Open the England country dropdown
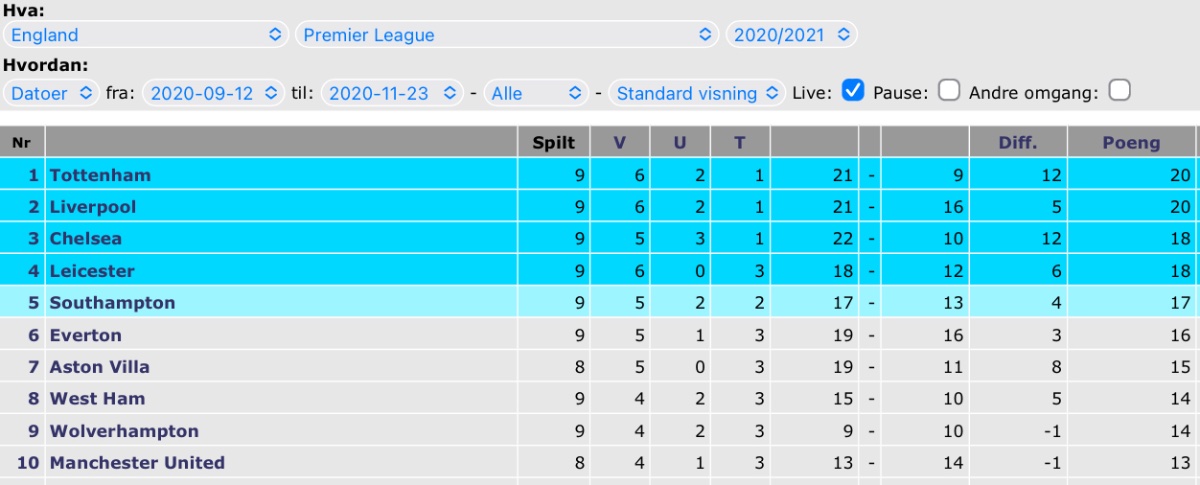The width and height of the screenshot is (1200, 485). (x=146, y=35)
